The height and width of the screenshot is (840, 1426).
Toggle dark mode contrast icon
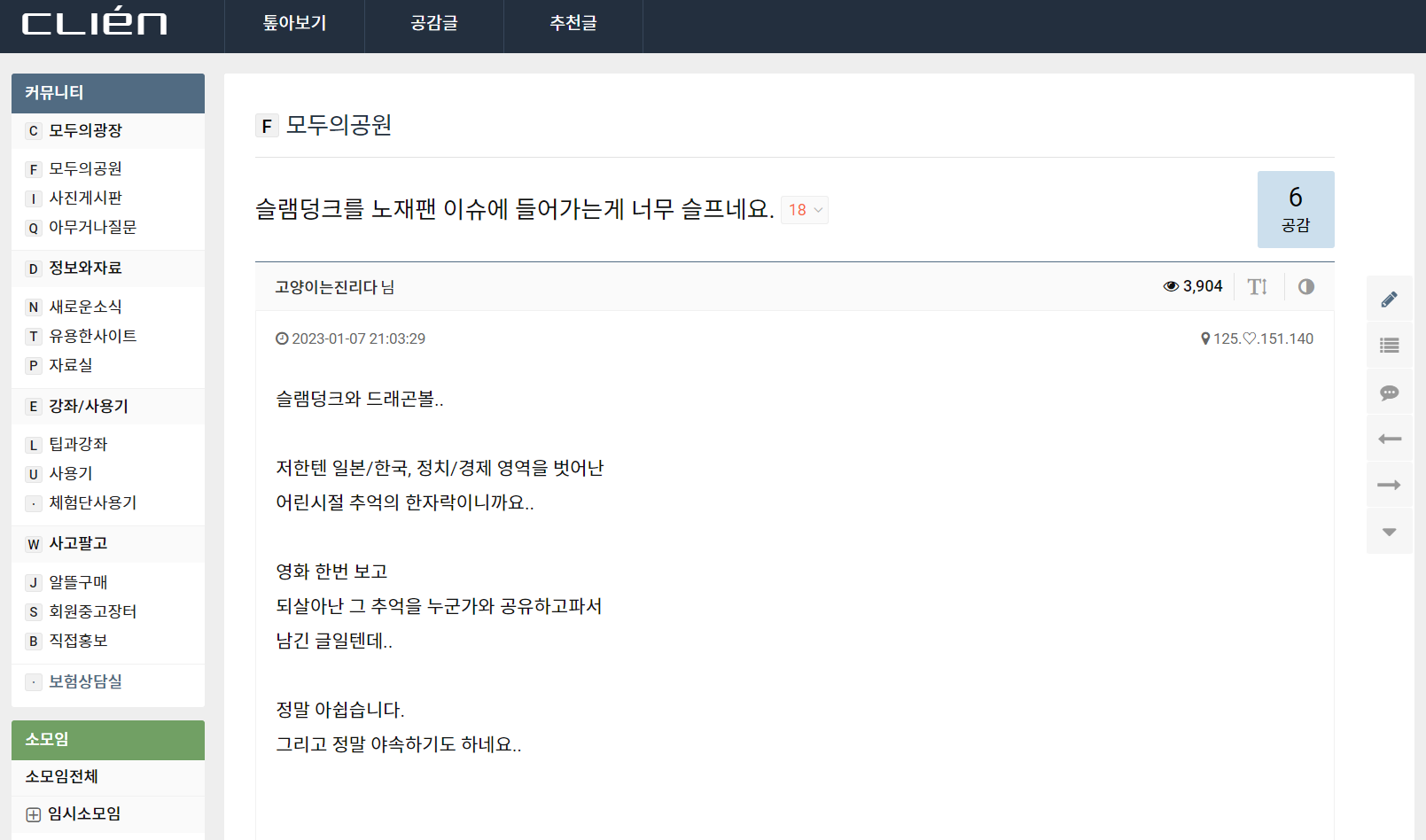1305,286
